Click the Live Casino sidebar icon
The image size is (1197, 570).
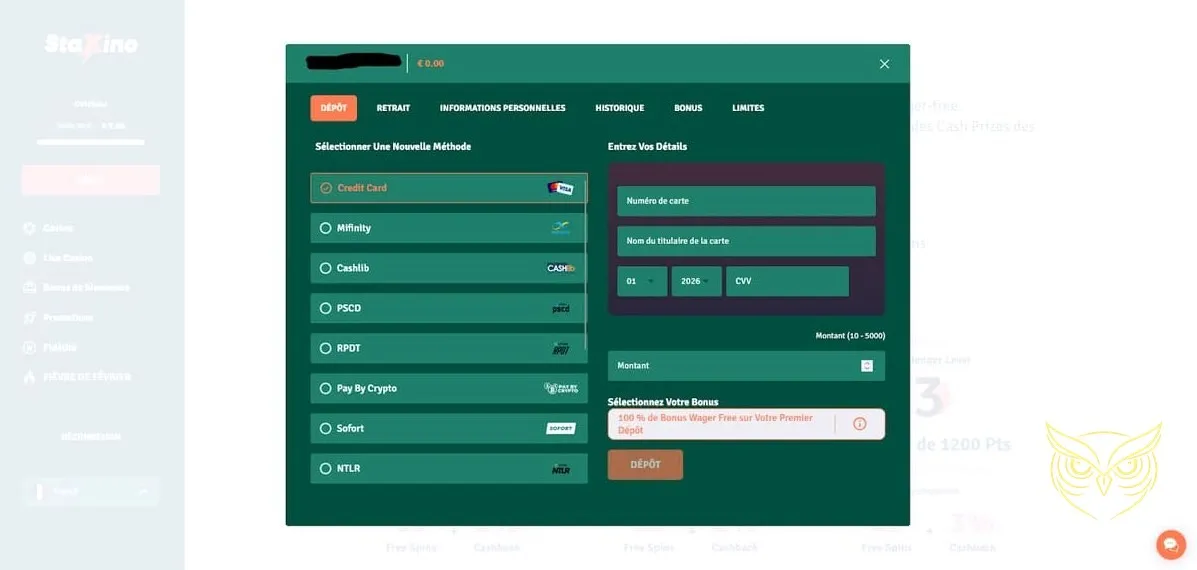point(30,258)
